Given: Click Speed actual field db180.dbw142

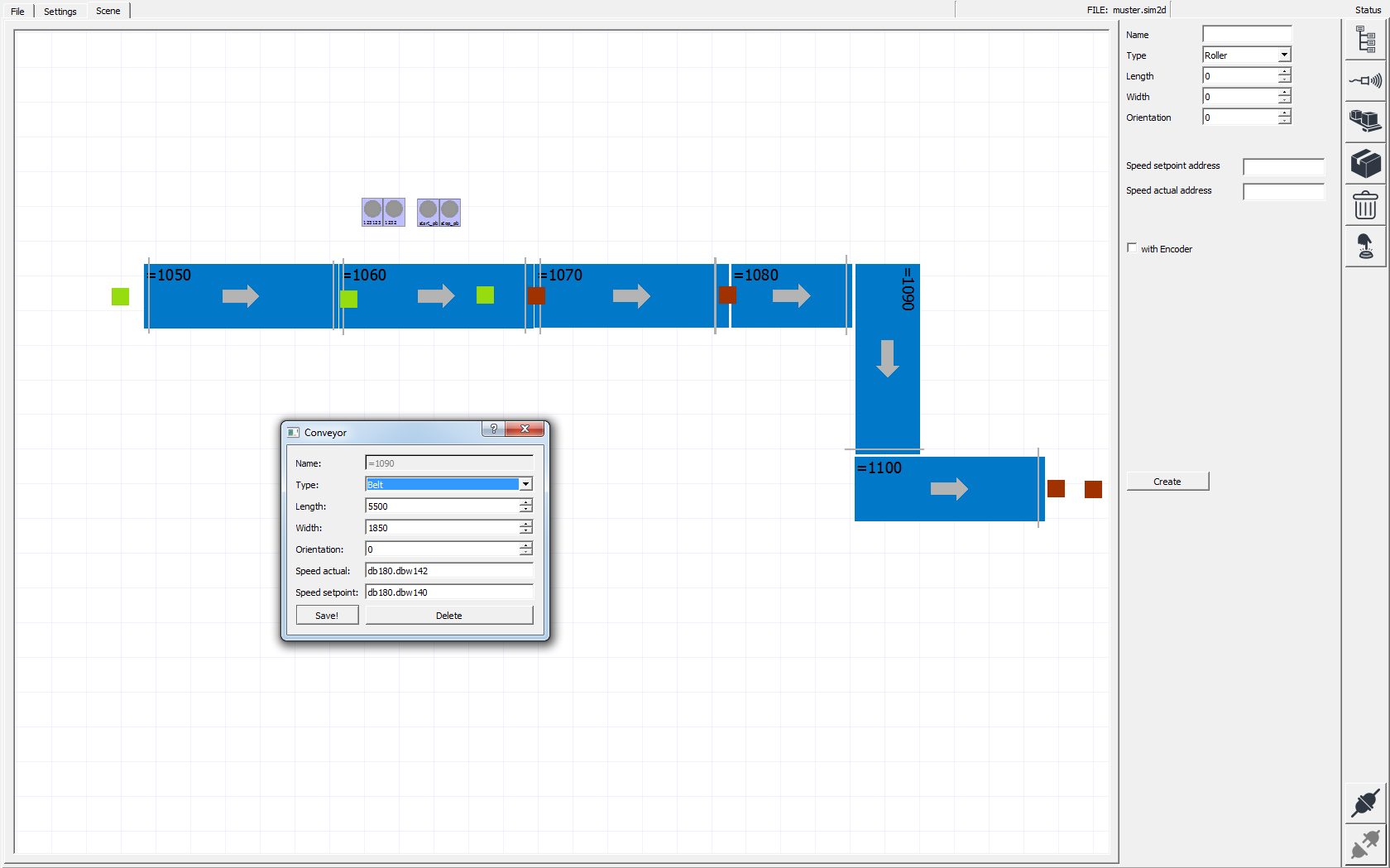Looking at the screenshot, I should (448, 570).
